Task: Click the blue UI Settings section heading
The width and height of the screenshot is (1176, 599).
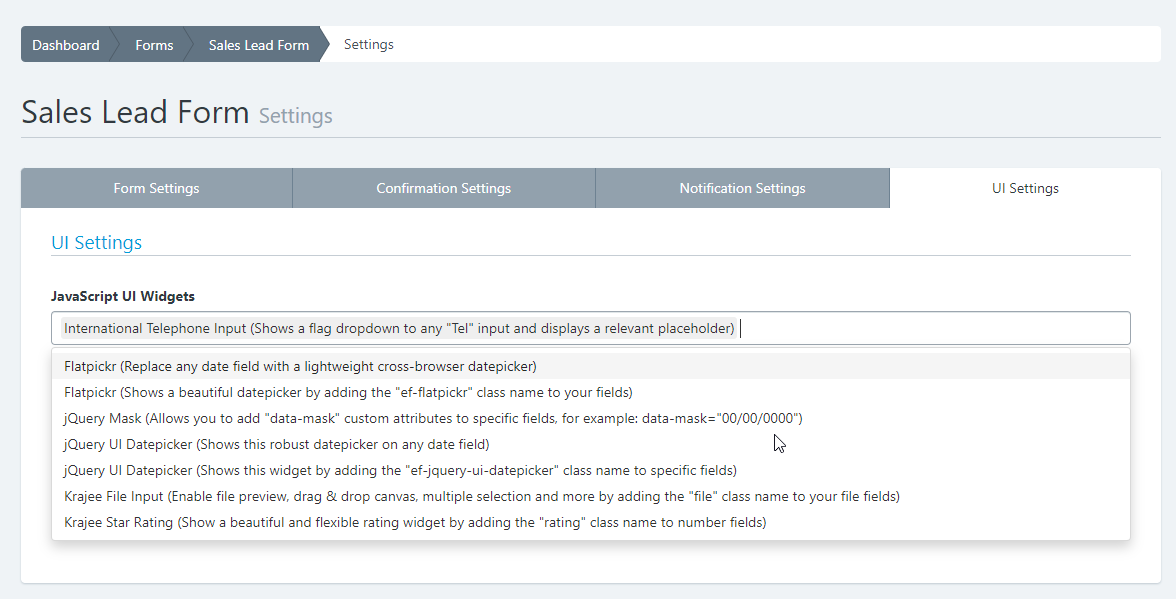Action: coord(96,242)
